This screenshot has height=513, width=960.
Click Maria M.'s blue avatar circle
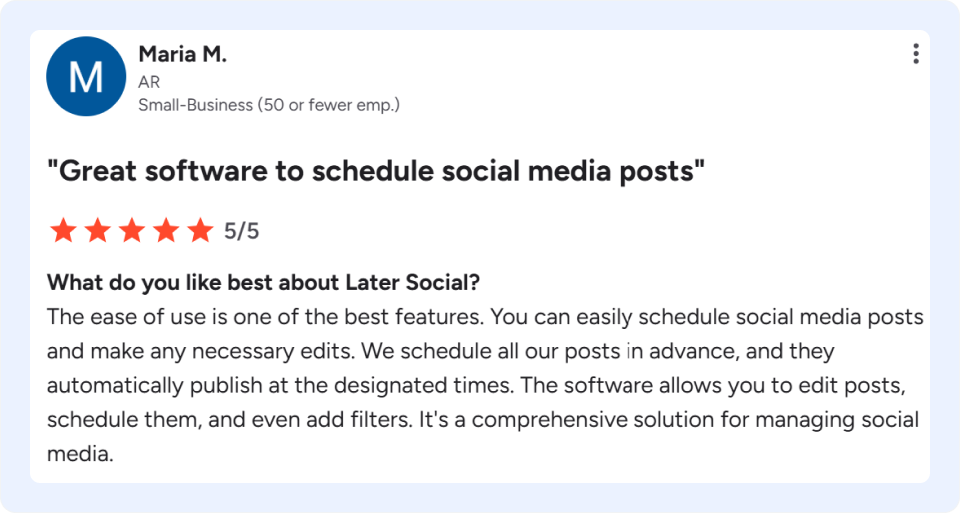pos(86,76)
